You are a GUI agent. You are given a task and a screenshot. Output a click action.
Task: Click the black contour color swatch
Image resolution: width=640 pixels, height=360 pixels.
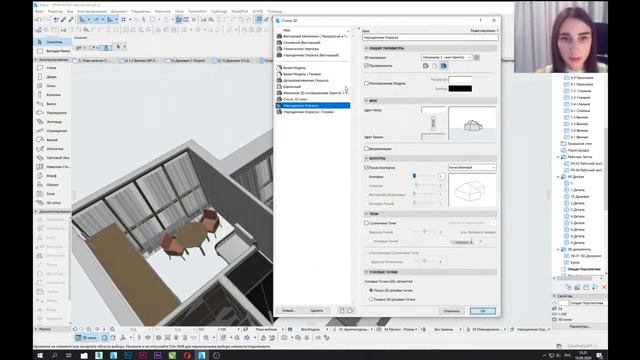(460, 89)
